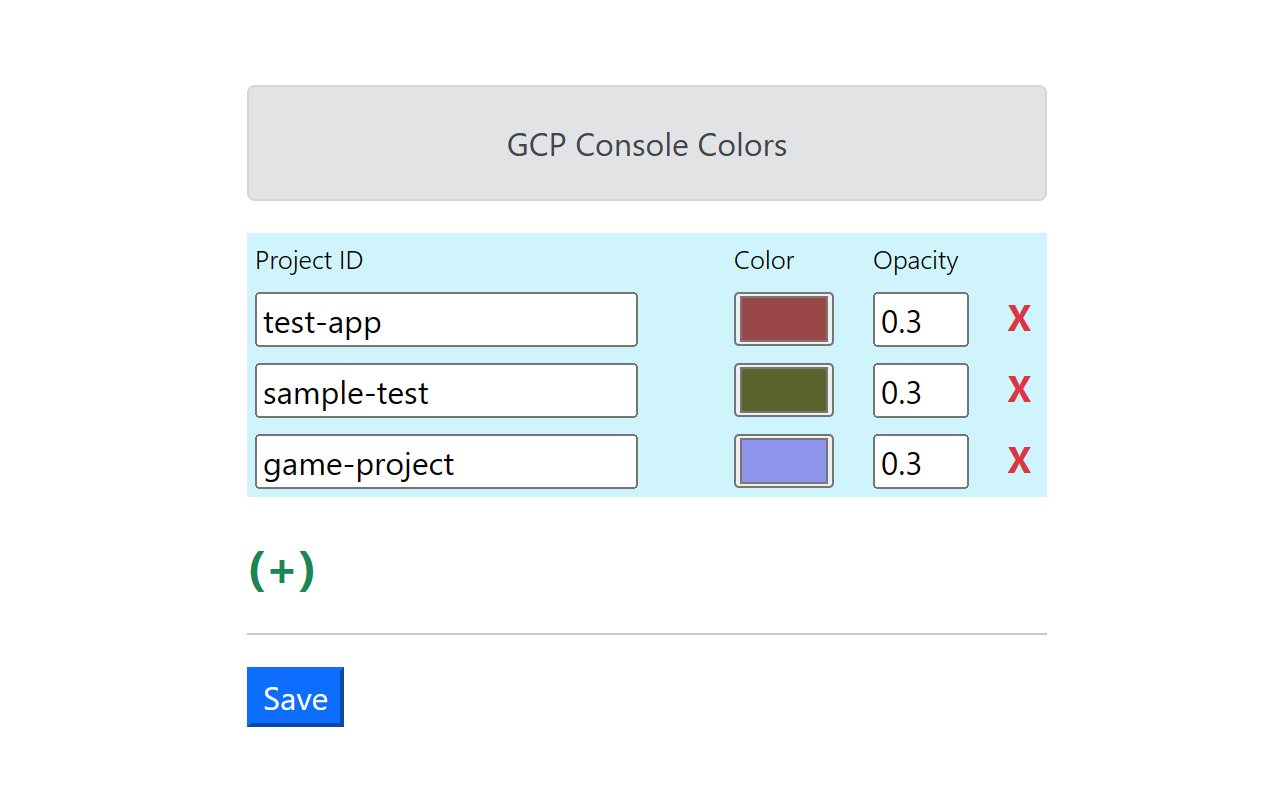Focus the test-app Project ID field
Viewport: 1280px width, 800px height.
(x=446, y=320)
